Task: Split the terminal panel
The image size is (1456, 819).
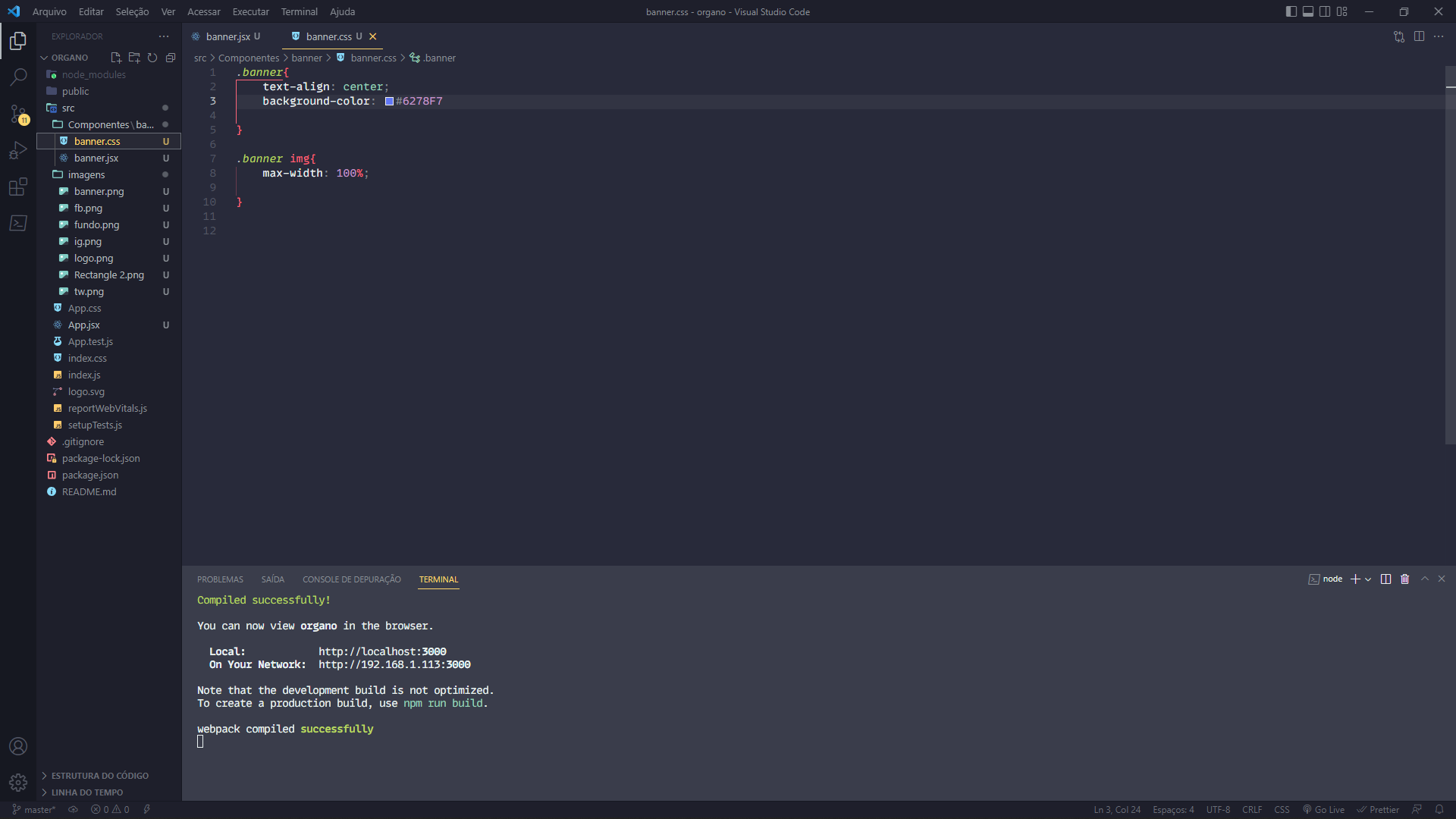Action: point(1385,579)
